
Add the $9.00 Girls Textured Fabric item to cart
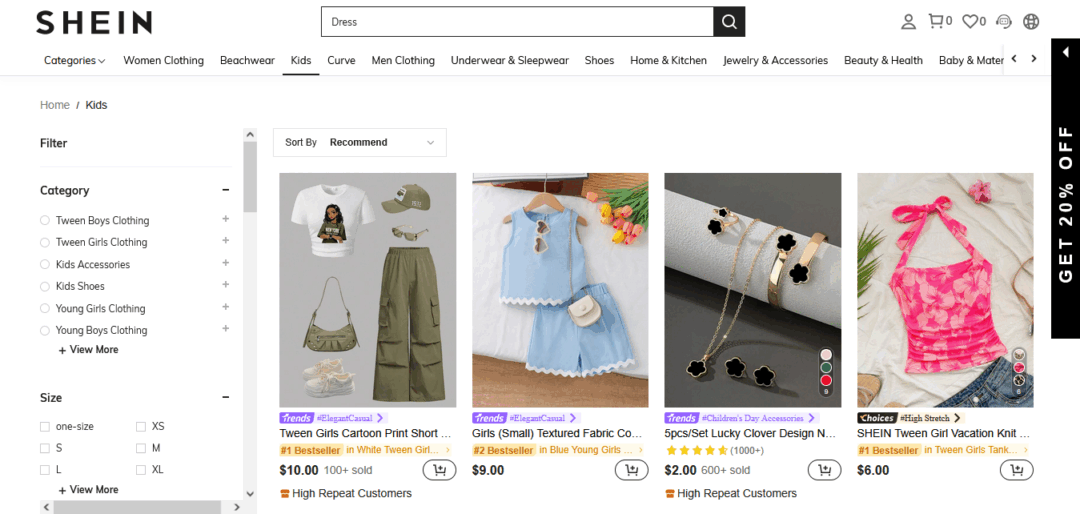click(632, 471)
